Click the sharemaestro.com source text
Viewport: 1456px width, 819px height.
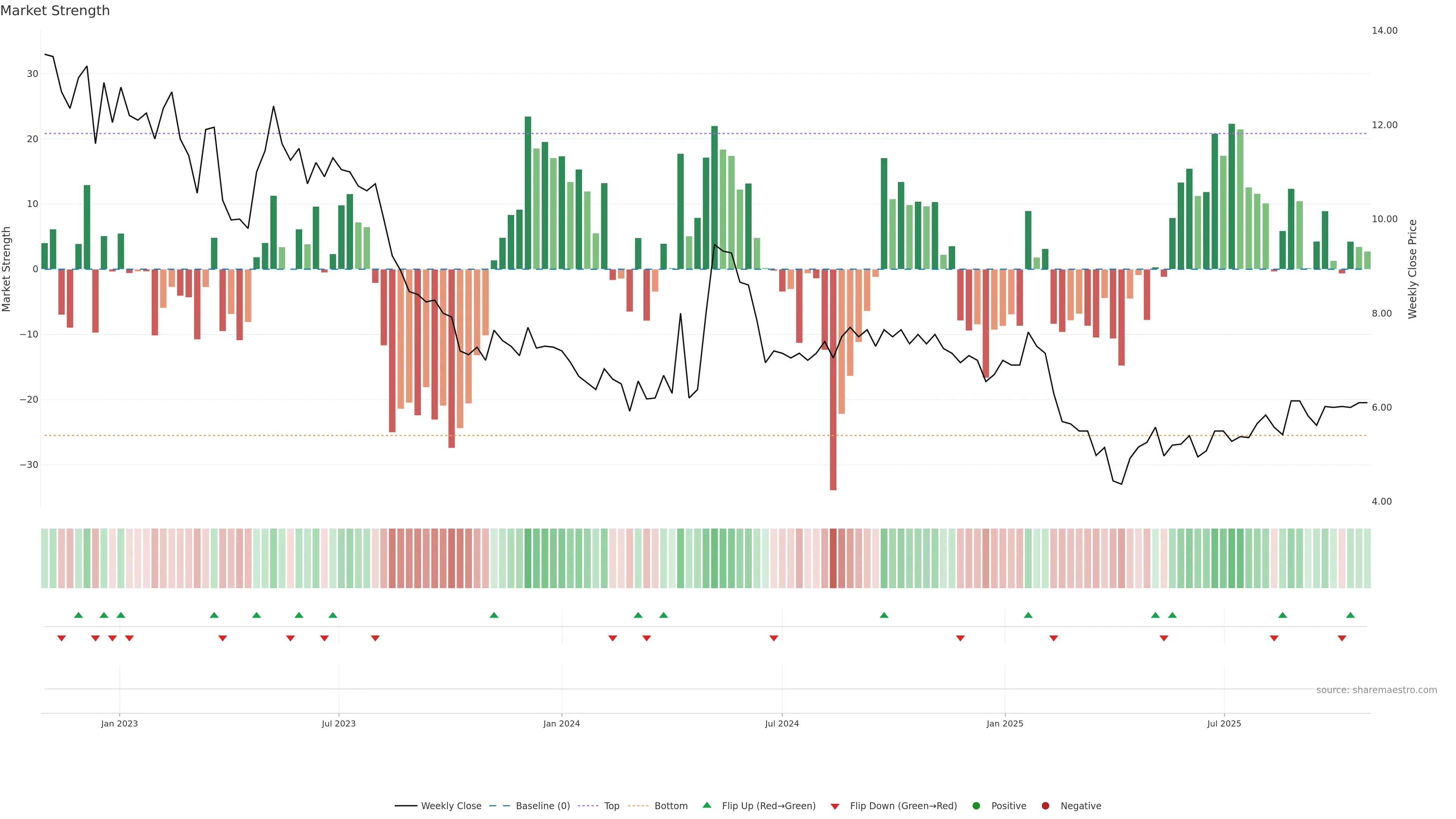pos(1376,690)
